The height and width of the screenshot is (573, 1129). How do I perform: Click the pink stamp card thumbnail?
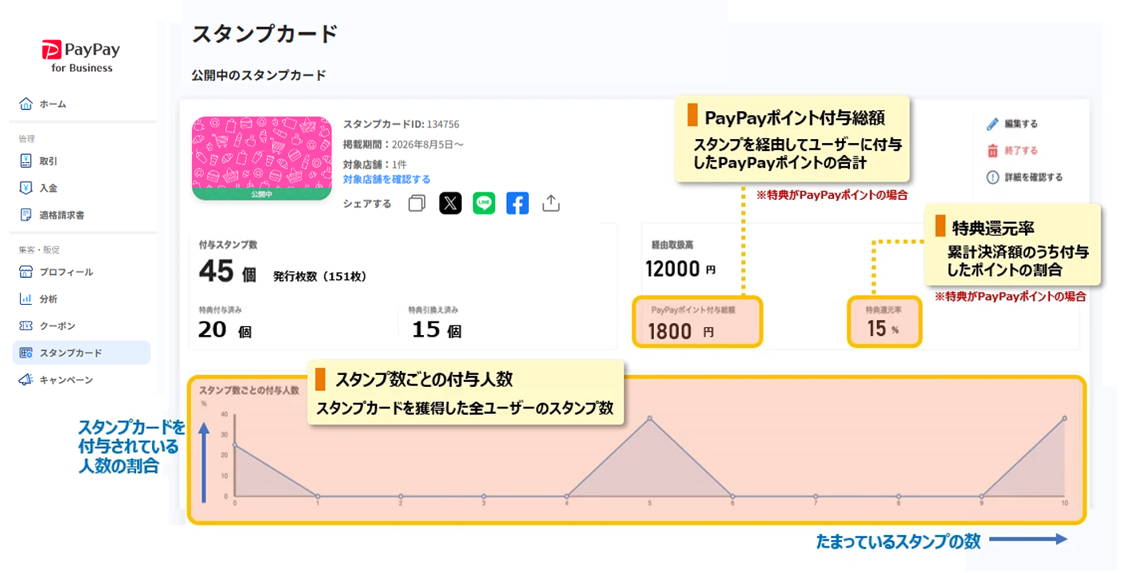(262, 158)
